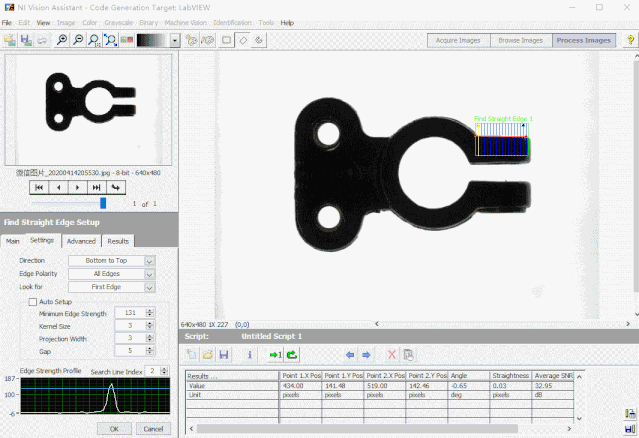Switch to Acquire Images mode
The width and height of the screenshot is (639, 438).
tap(458, 40)
